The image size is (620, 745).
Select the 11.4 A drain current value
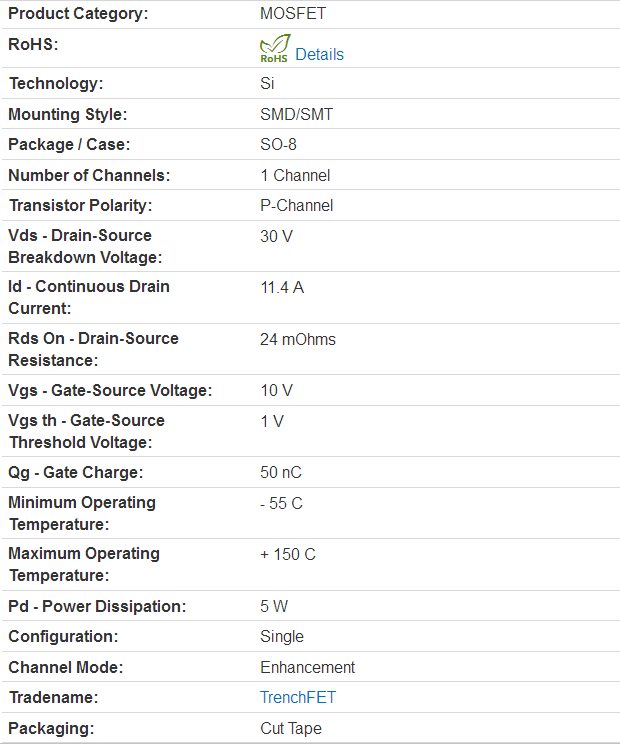point(282,287)
